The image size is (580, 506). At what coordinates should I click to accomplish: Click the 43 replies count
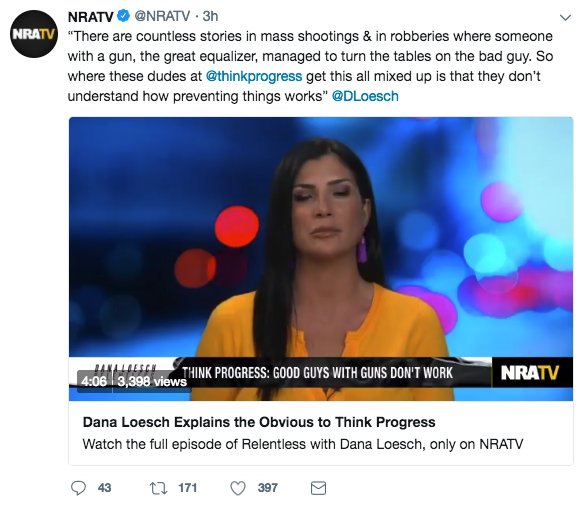104,488
